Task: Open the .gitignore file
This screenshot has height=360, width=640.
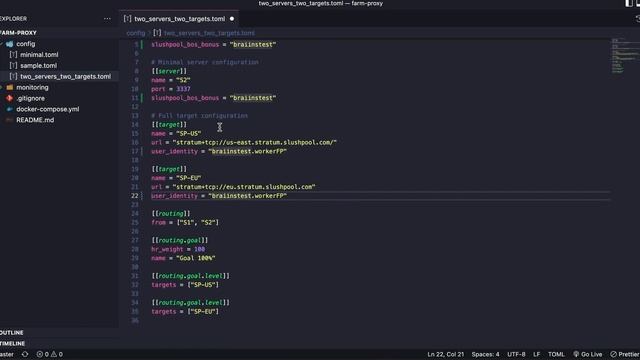Action: point(31,98)
